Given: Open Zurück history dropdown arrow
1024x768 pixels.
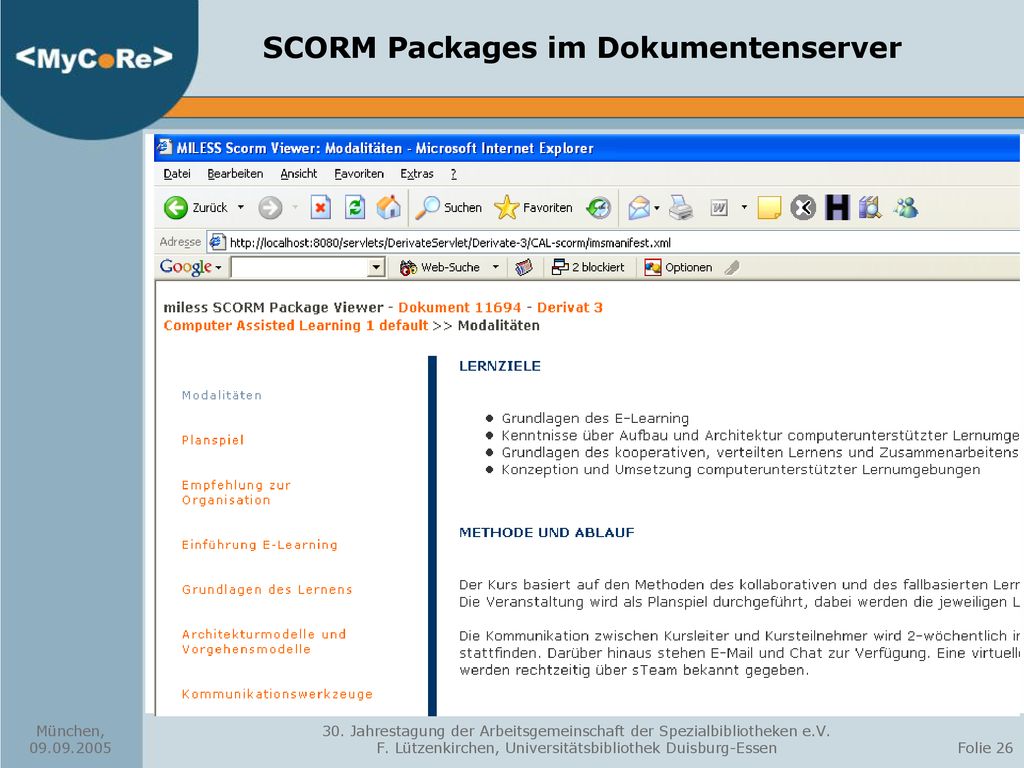Looking at the screenshot, I should coord(240,208).
